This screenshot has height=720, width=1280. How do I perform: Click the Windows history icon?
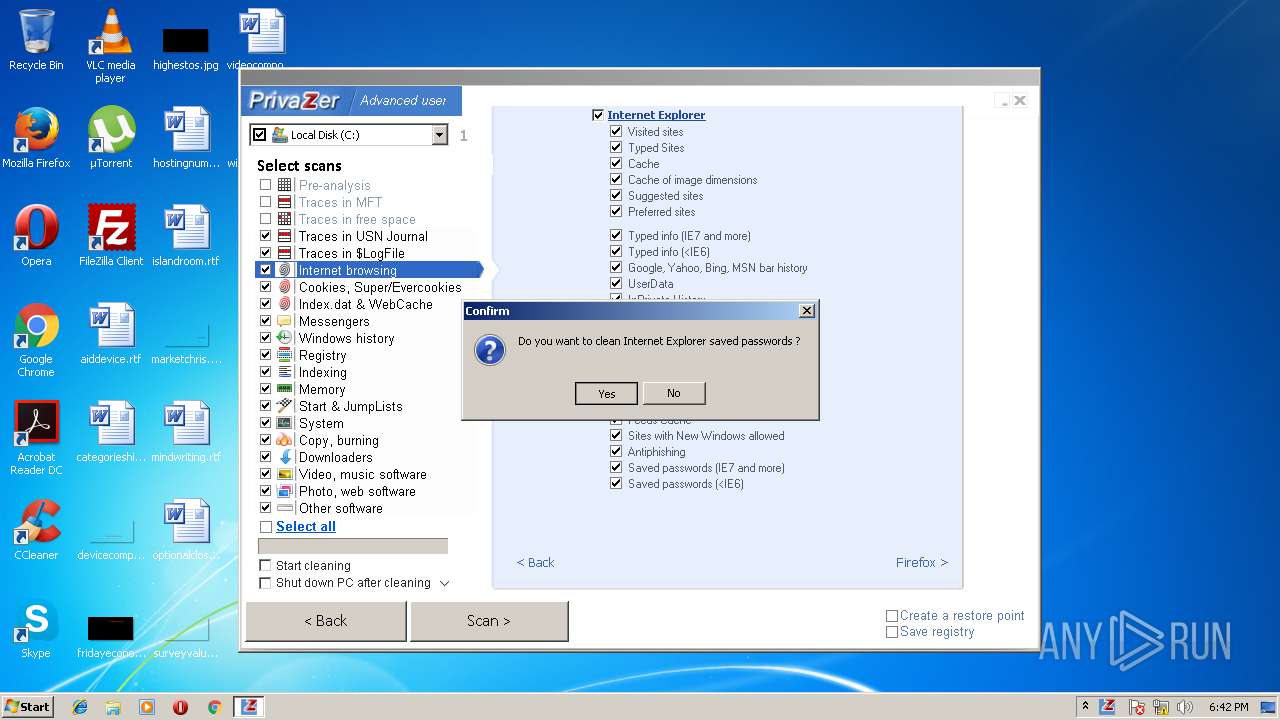click(x=284, y=338)
